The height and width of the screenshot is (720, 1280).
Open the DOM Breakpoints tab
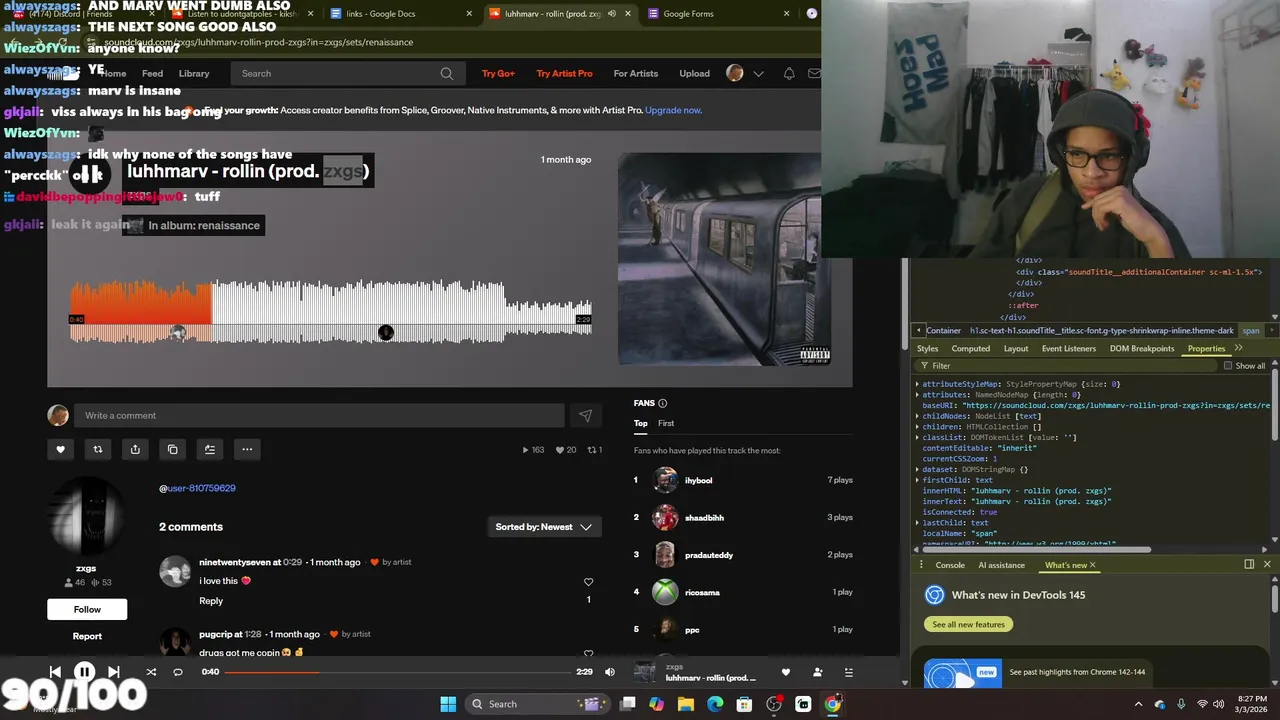pyautogui.click(x=1142, y=348)
